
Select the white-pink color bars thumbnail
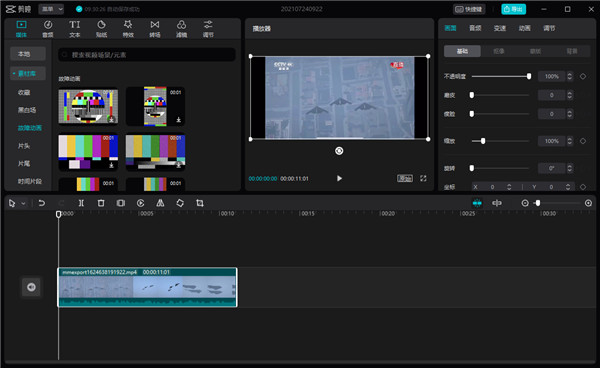pos(88,152)
